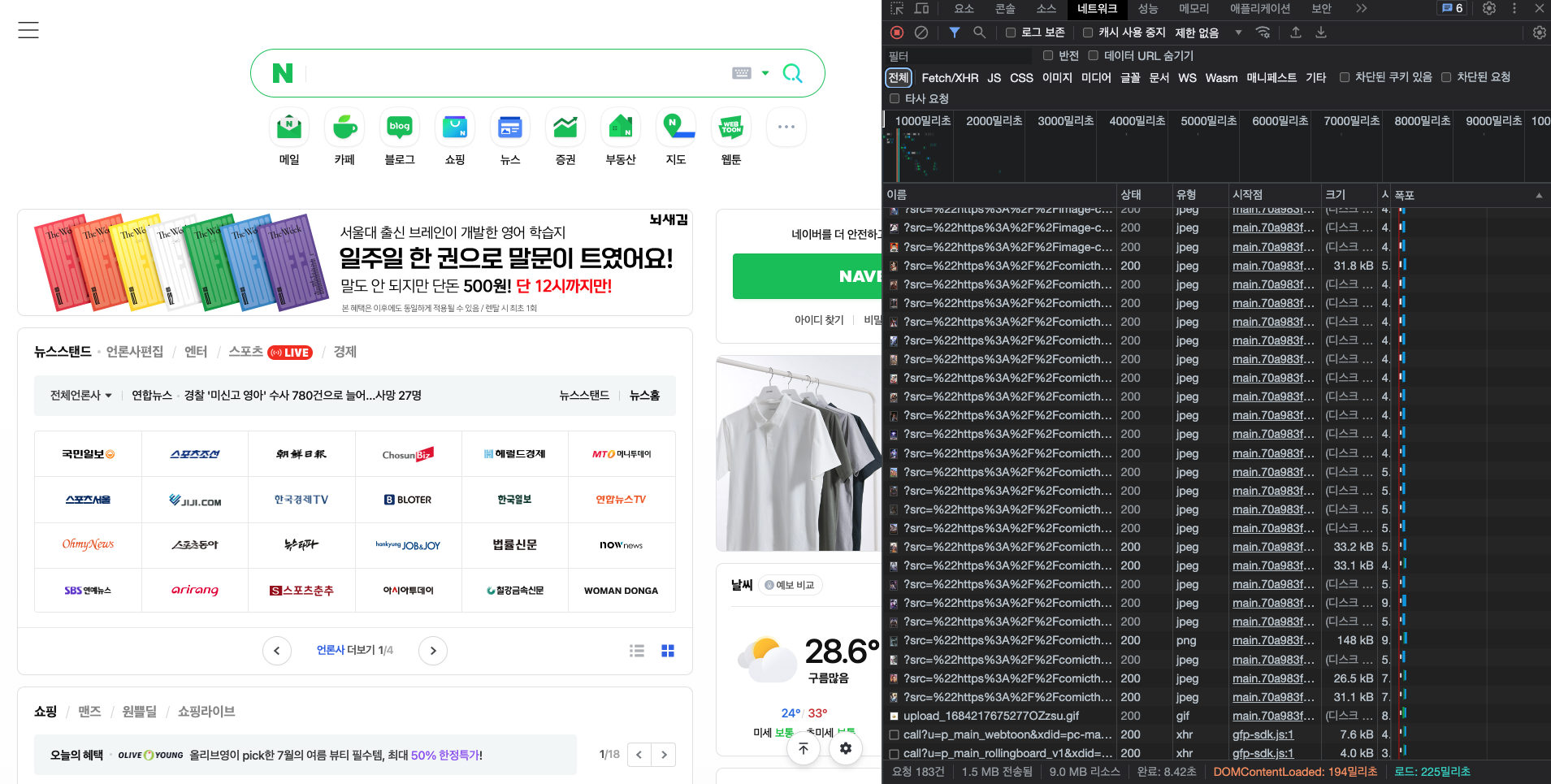The height and width of the screenshot is (784, 1551).
Task: Click the 필터 text input in DevTools
Action: click(x=959, y=56)
